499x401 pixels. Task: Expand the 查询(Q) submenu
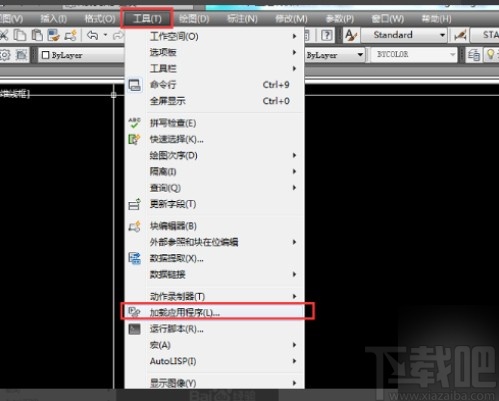pos(214,188)
